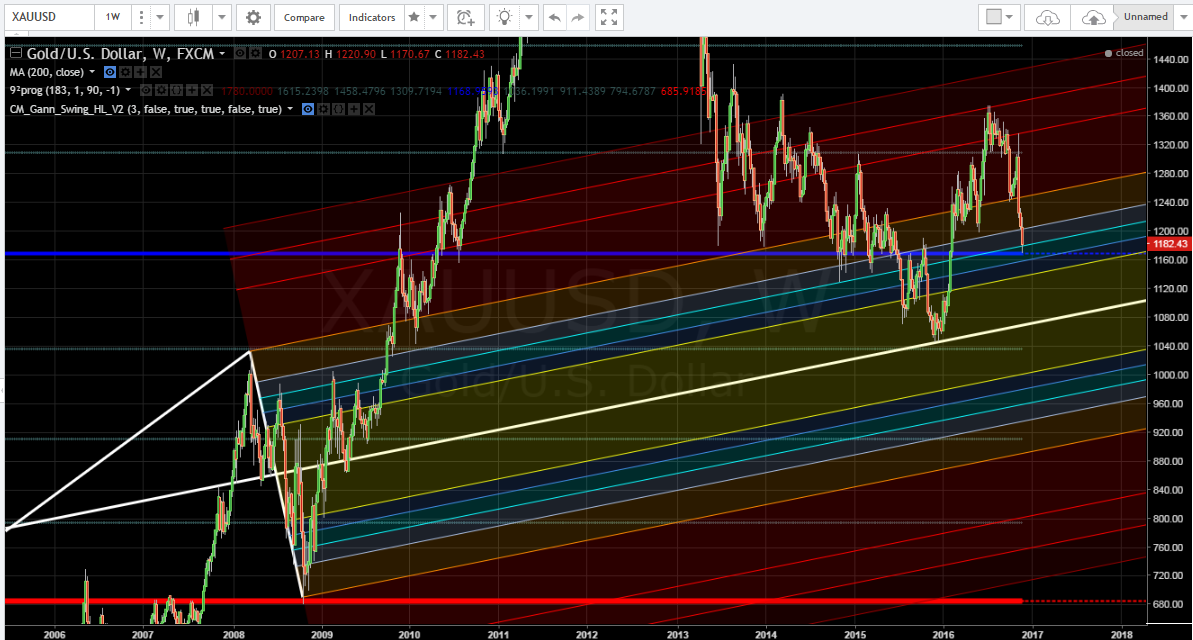1193x640 pixels.
Task: Open the 1W interval selector
Action: (x=111, y=17)
